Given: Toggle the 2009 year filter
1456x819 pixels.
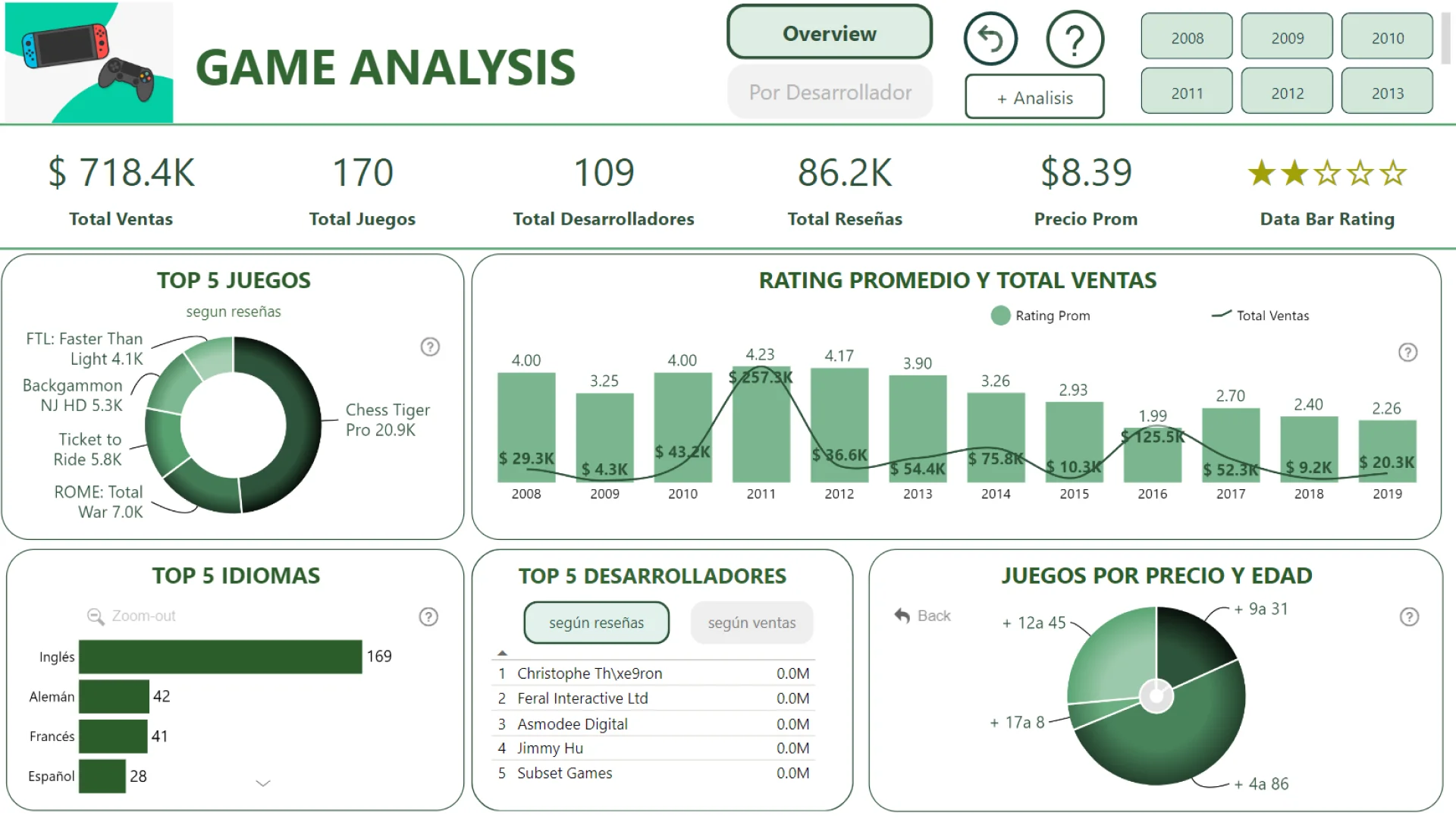Looking at the screenshot, I should click(1287, 36).
